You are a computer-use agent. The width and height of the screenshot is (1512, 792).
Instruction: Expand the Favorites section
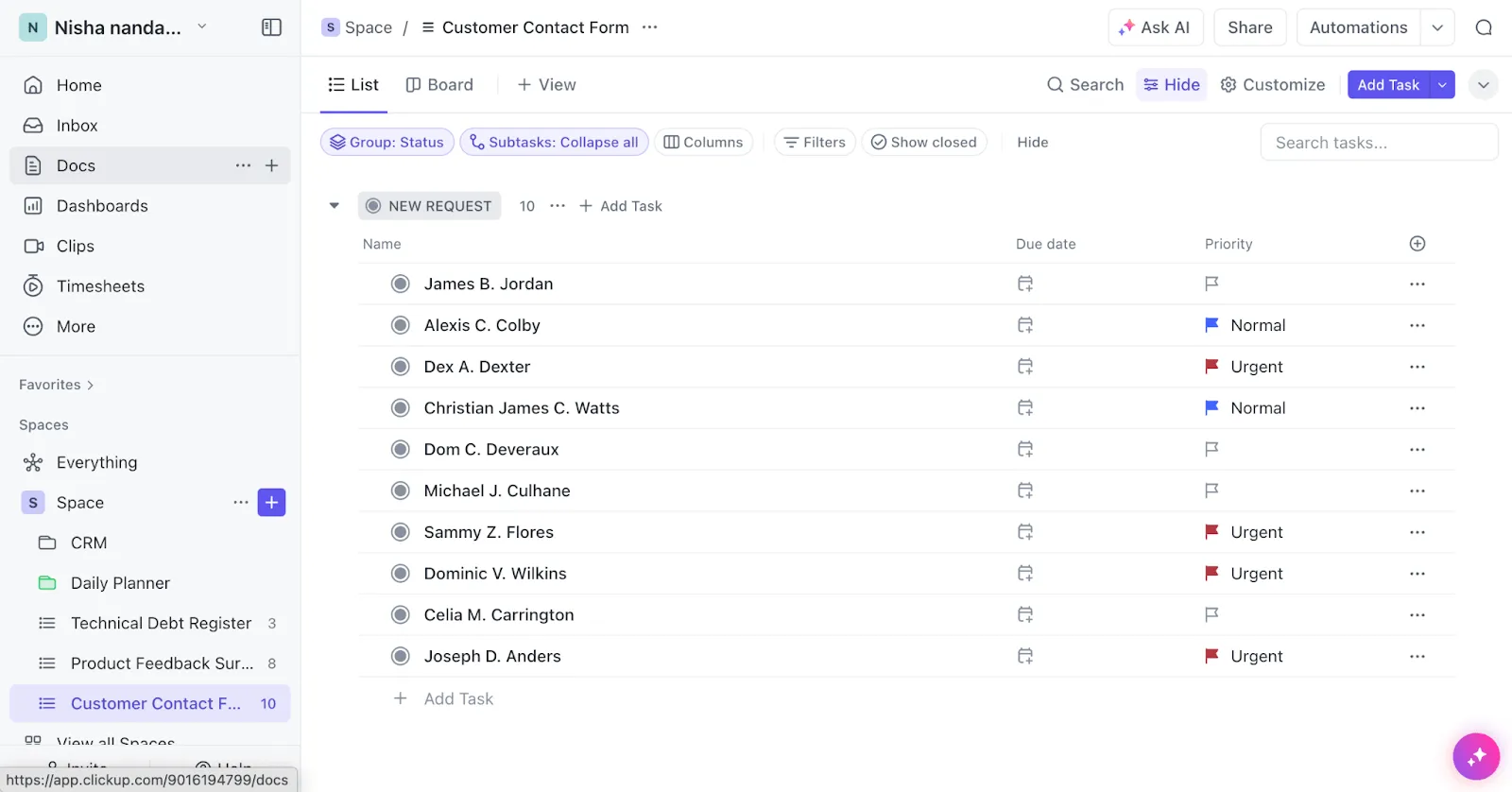coord(57,385)
